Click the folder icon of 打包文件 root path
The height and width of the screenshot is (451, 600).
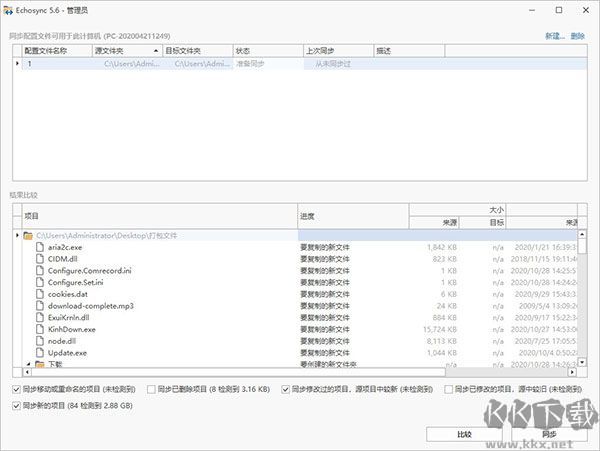(28, 236)
